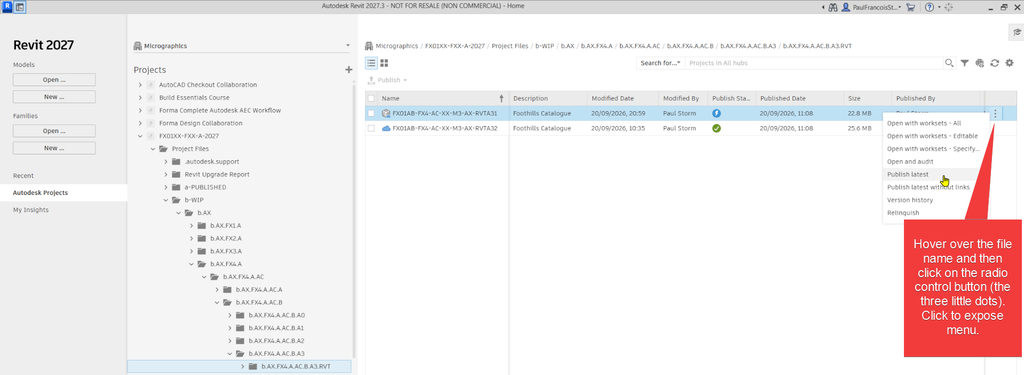Click Families Open ... button

(x=54, y=131)
